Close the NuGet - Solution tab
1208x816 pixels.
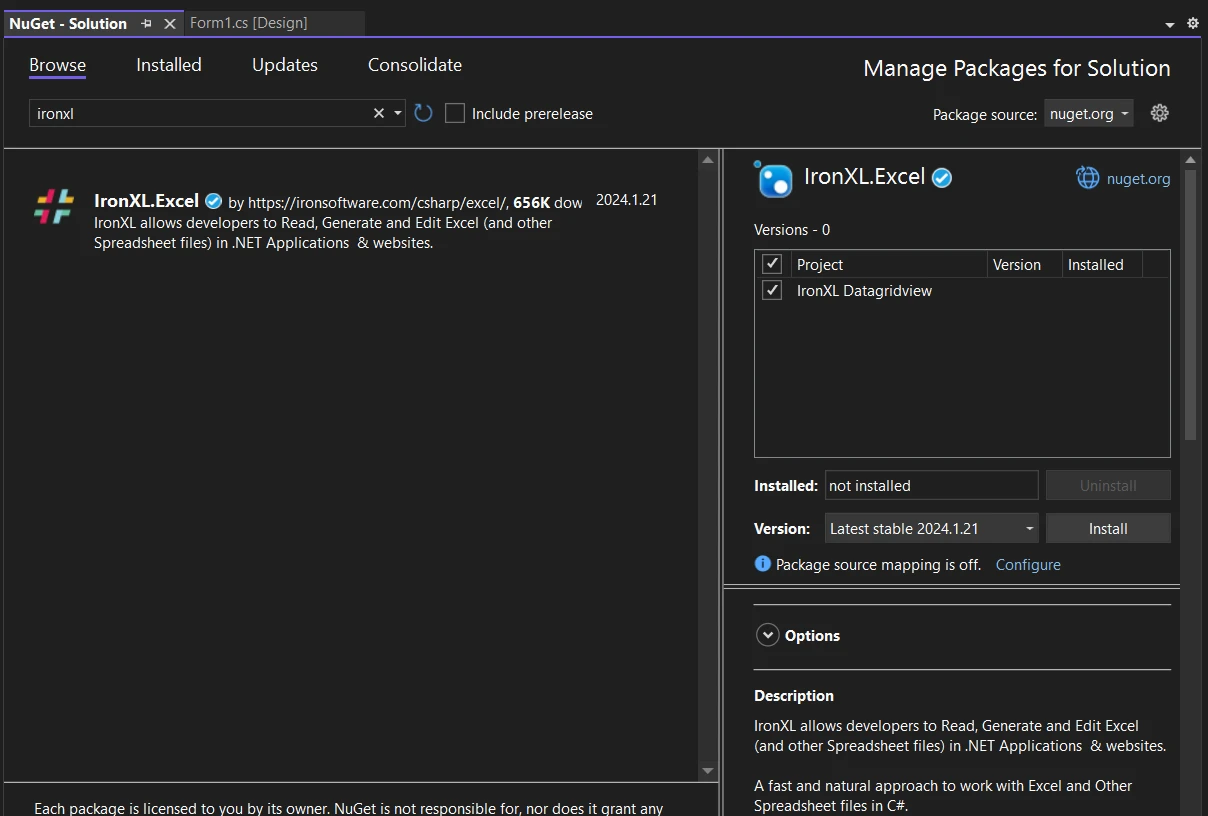click(x=169, y=23)
